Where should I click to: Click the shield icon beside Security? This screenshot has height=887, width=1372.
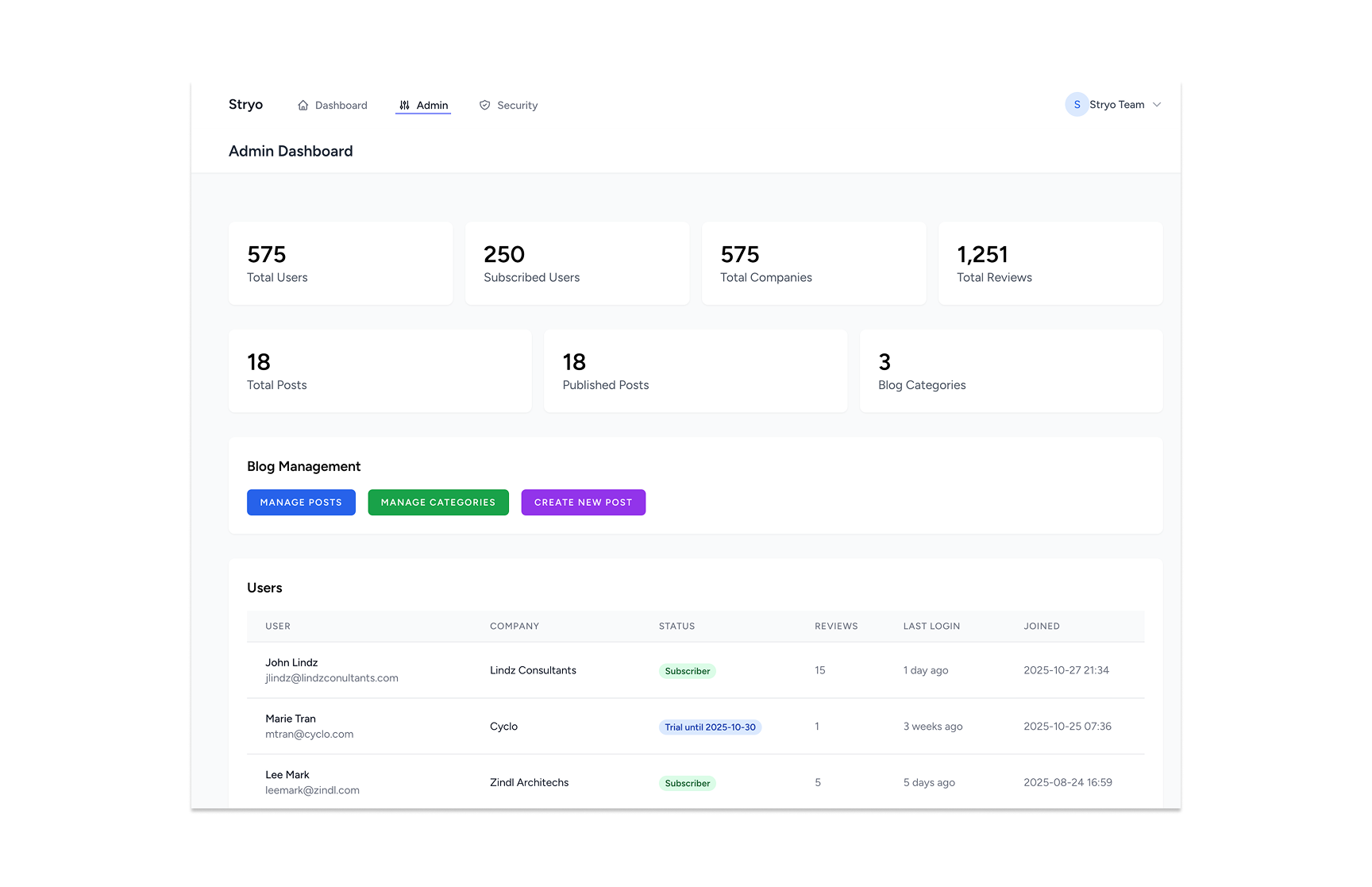(484, 106)
